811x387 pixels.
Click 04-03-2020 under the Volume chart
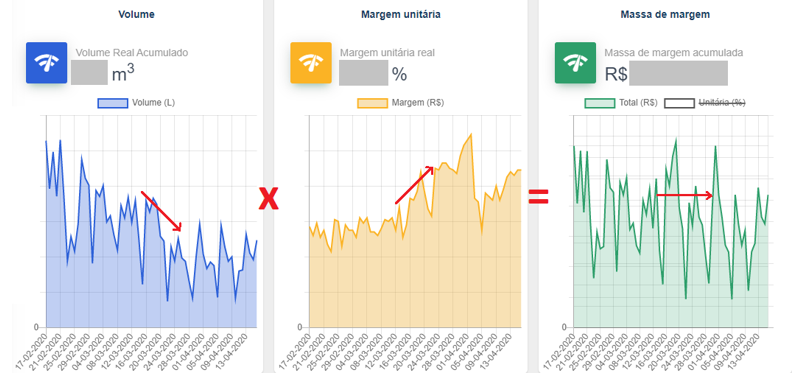click(x=88, y=351)
